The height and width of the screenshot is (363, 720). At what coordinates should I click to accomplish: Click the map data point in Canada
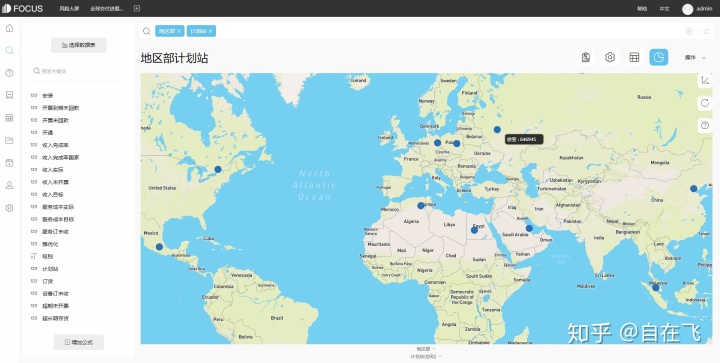(218, 169)
